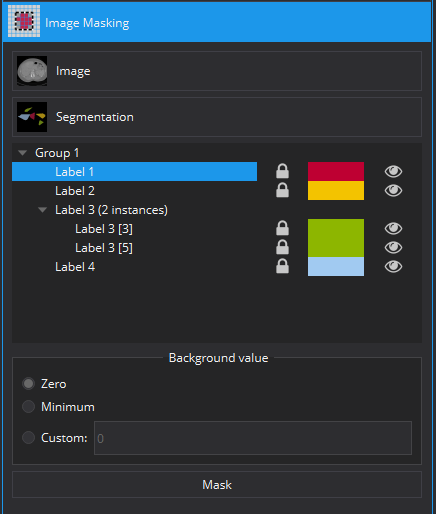436x514 pixels.
Task: Click the CT image thumbnail
Action: point(32,71)
